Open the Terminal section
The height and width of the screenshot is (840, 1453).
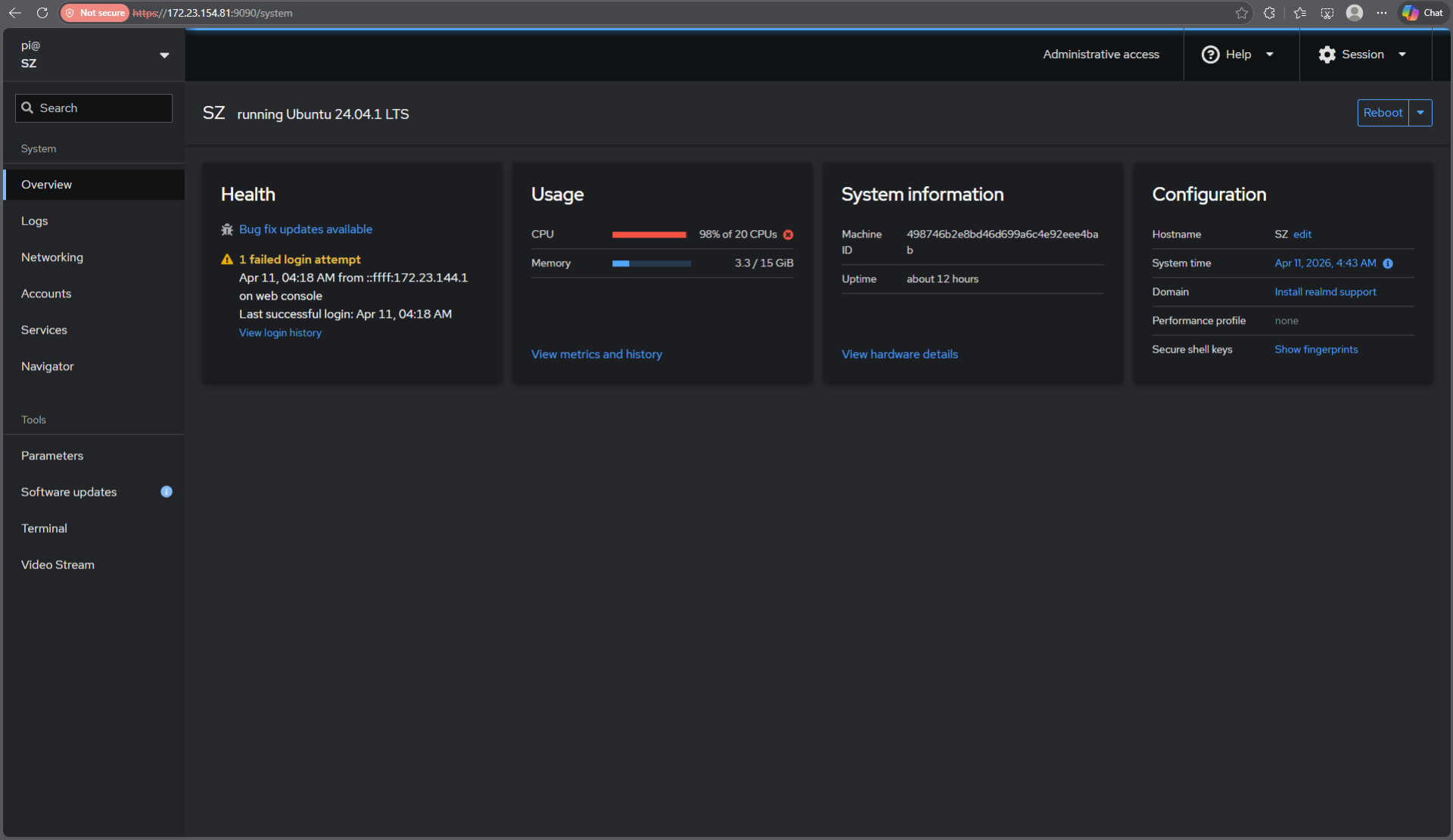44,527
